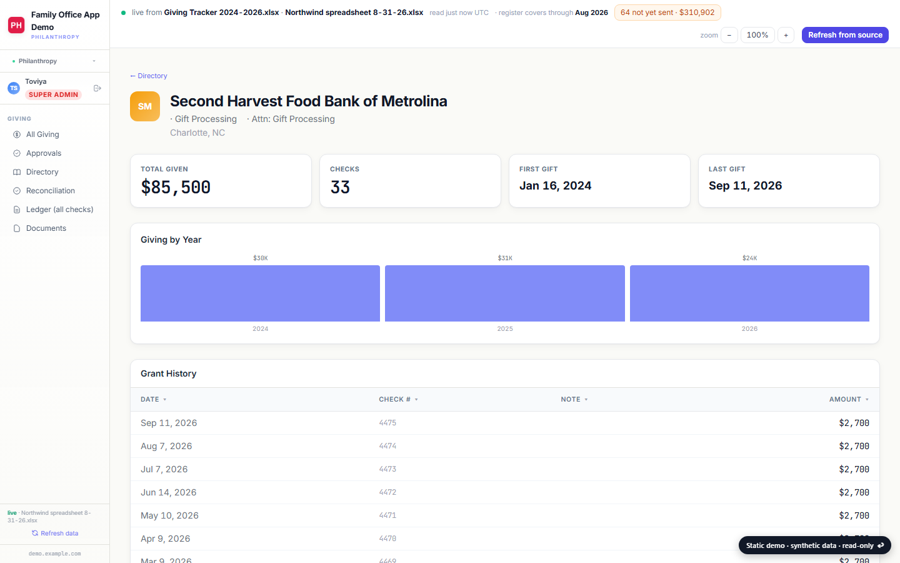Click check number 4475

tap(387, 423)
